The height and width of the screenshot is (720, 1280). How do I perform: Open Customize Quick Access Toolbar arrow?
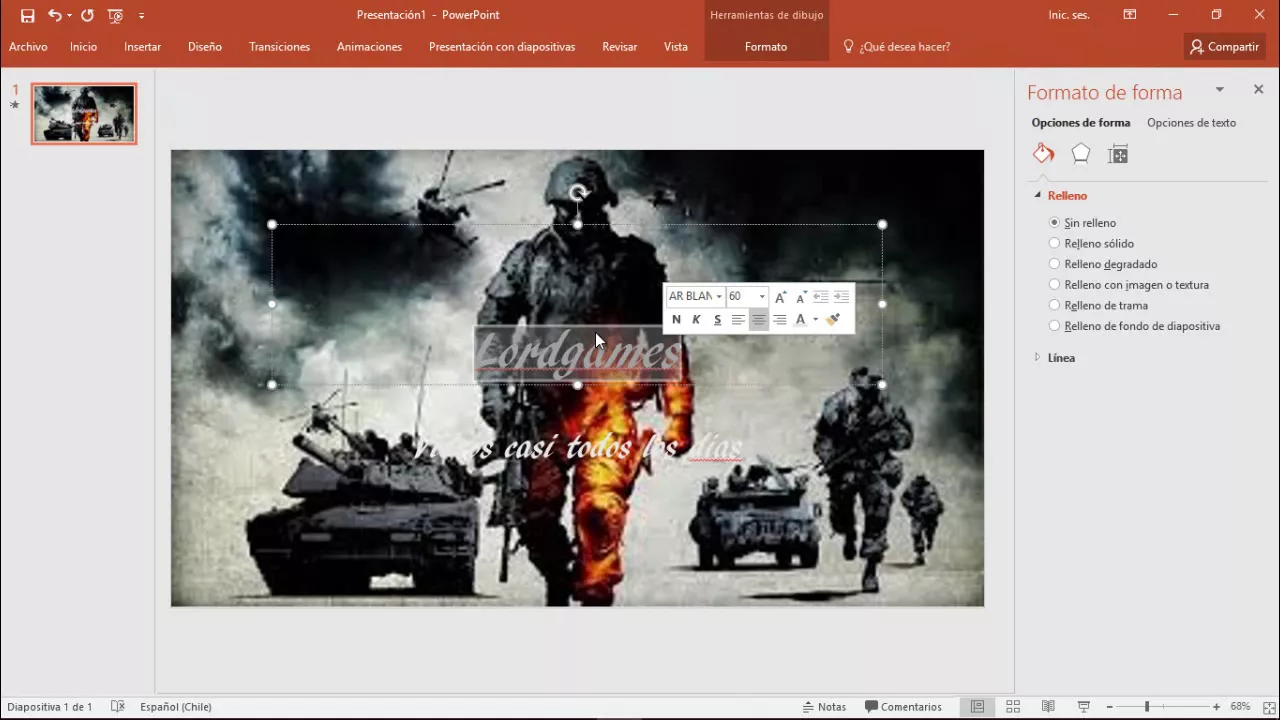(x=141, y=16)
